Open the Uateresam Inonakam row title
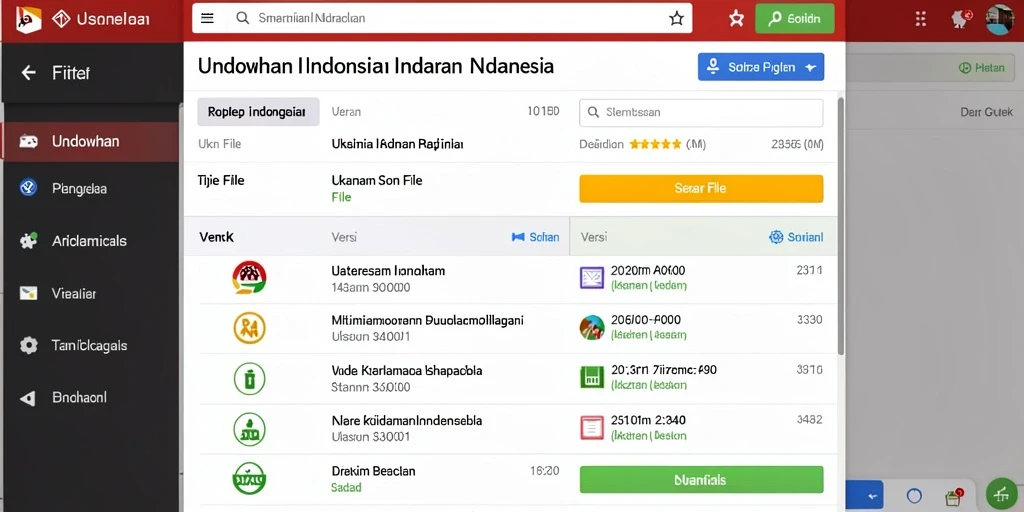 (388, 270)
